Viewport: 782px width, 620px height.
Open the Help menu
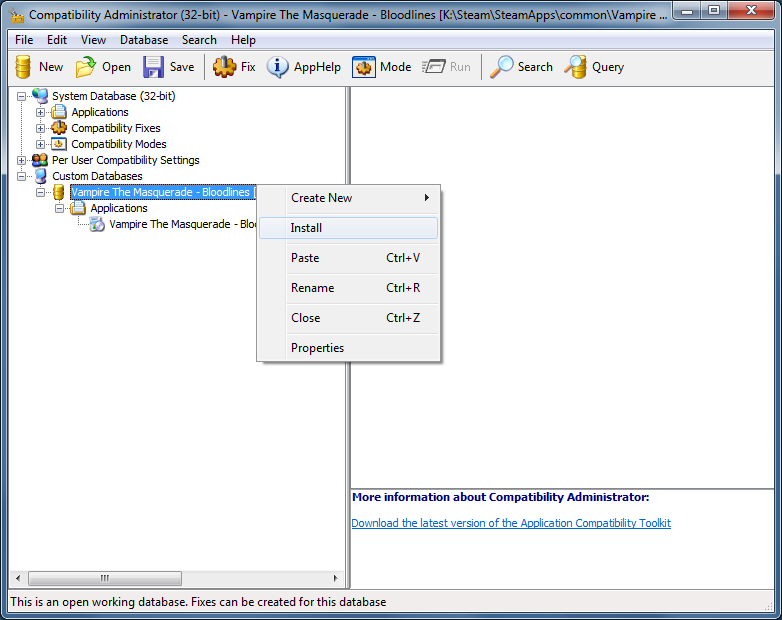tap(243, 40)
